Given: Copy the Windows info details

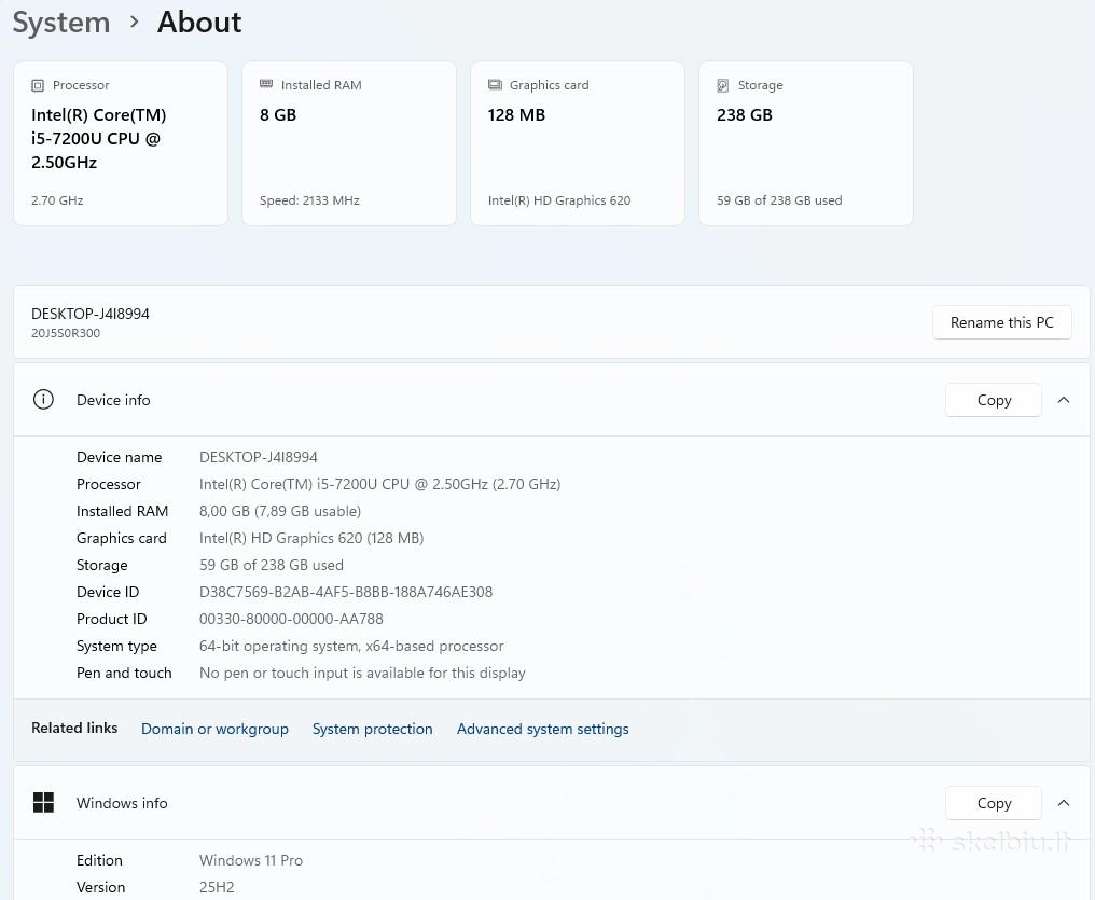Looking at the screenshot, I should (x=994, y=803).
